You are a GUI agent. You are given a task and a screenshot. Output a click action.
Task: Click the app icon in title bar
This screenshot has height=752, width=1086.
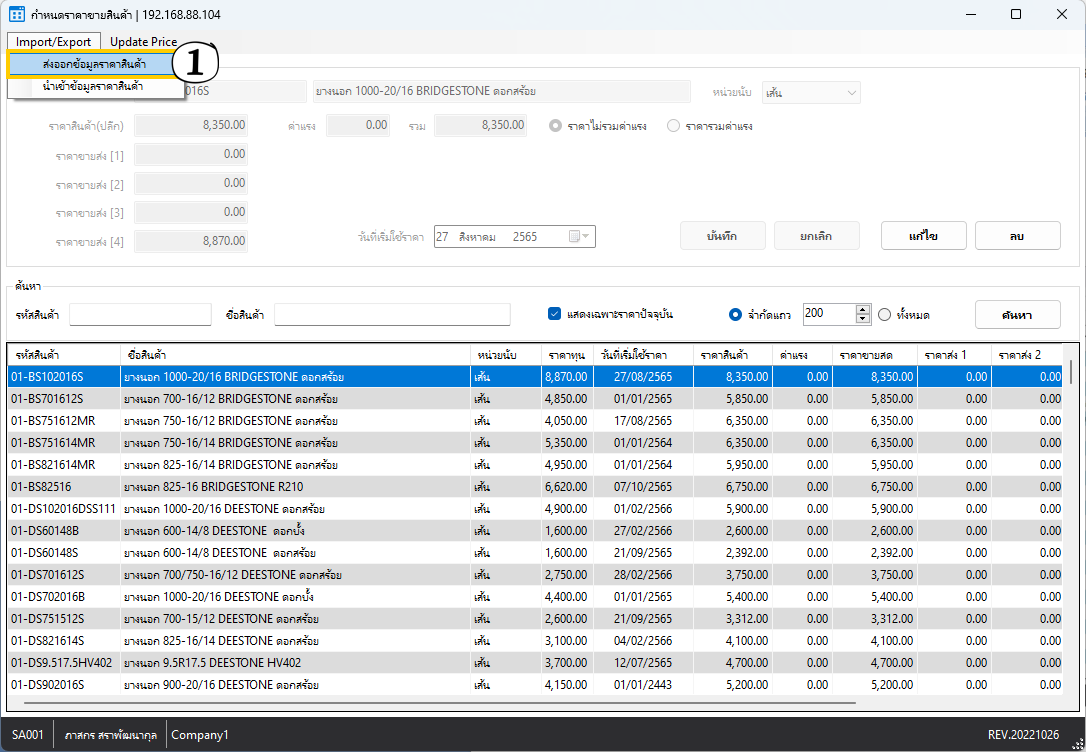tap(16, 14)
